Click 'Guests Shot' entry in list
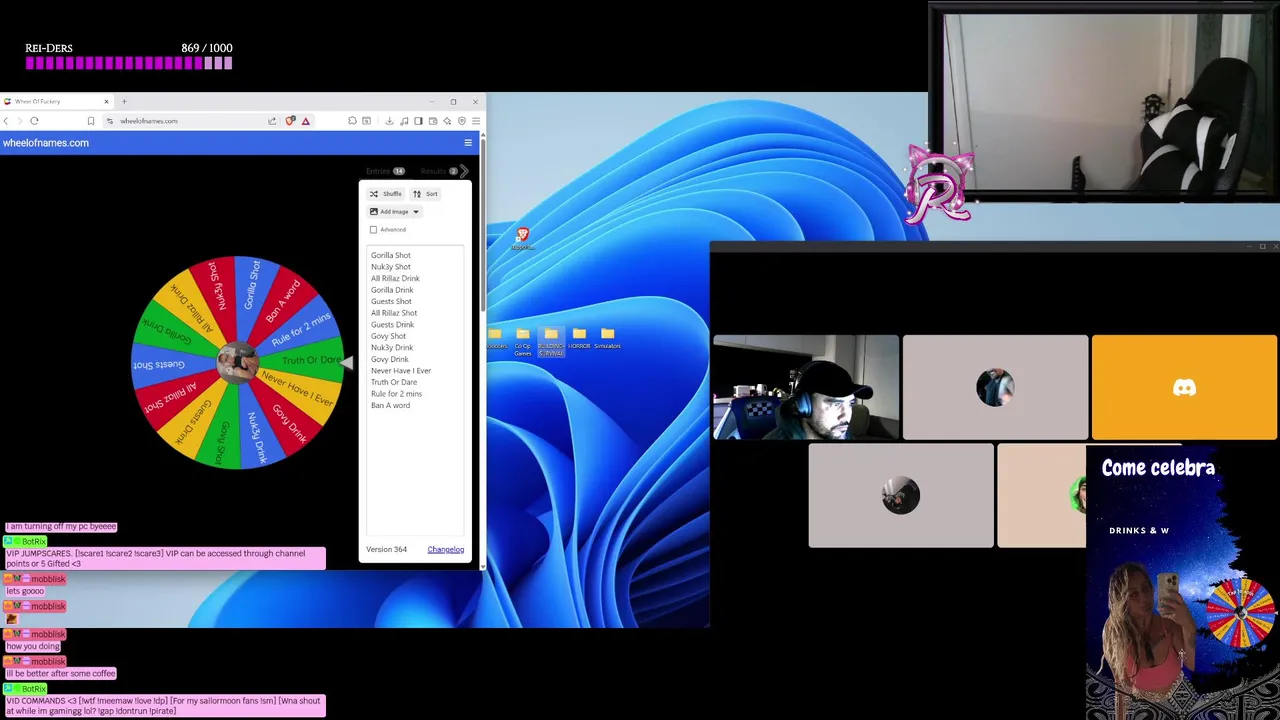 click(391, 301)
